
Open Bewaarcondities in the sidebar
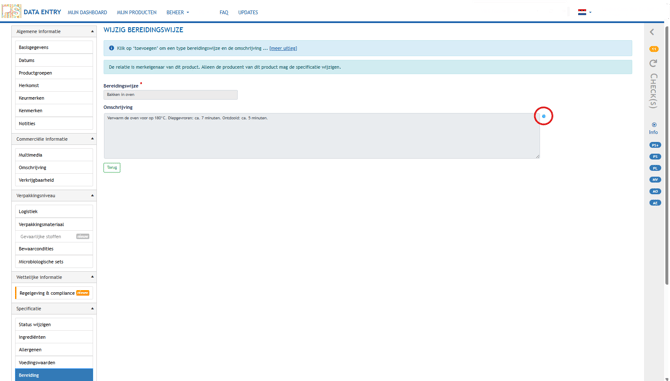click(54, 249)
